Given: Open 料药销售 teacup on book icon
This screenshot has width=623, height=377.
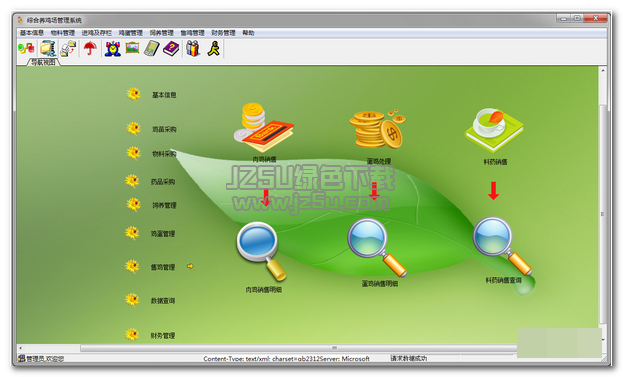Looking at the screenshot, I should pyautogui.click(x=494, y=130).
